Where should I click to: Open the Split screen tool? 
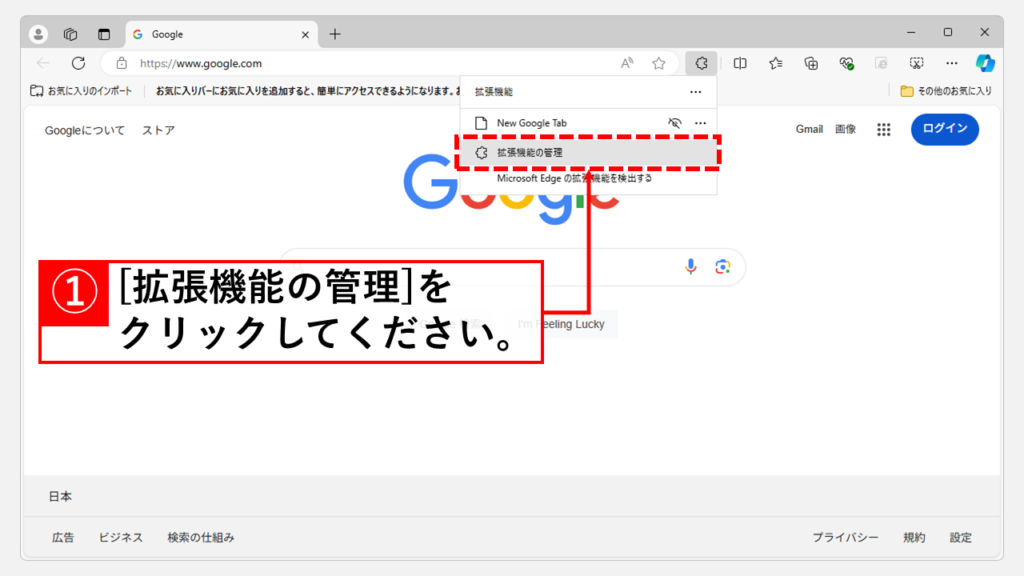tap(740, 63)
